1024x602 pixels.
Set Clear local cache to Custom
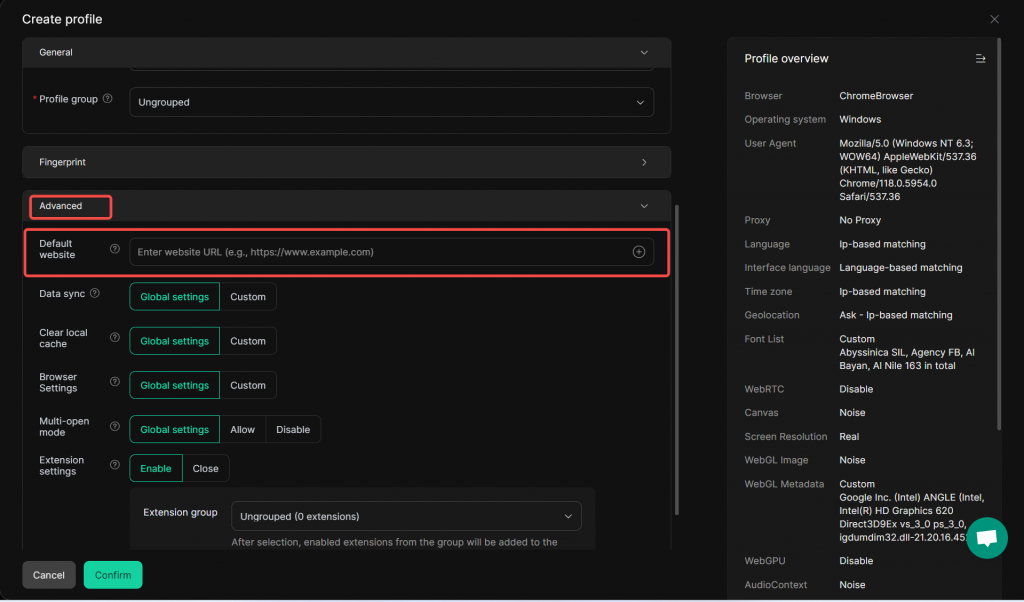tap(248, 341)
